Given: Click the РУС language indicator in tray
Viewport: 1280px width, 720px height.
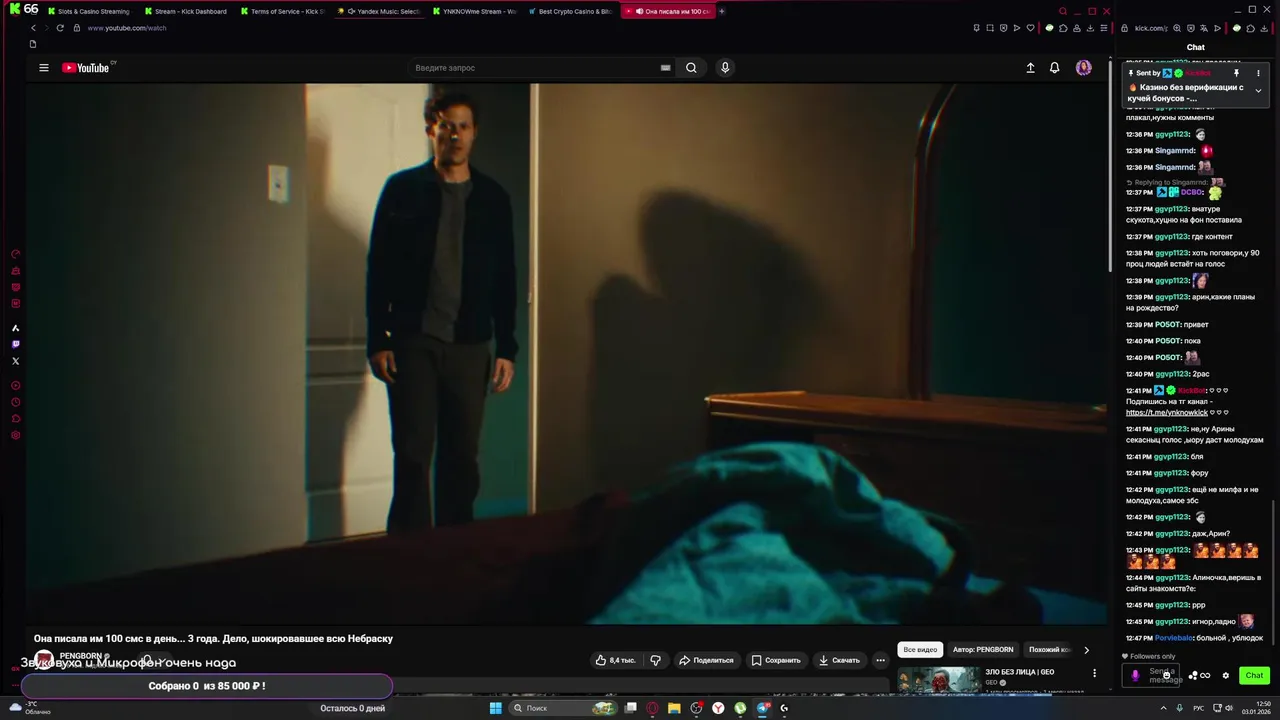Looking at the screenshot, I should [1198, 708].
